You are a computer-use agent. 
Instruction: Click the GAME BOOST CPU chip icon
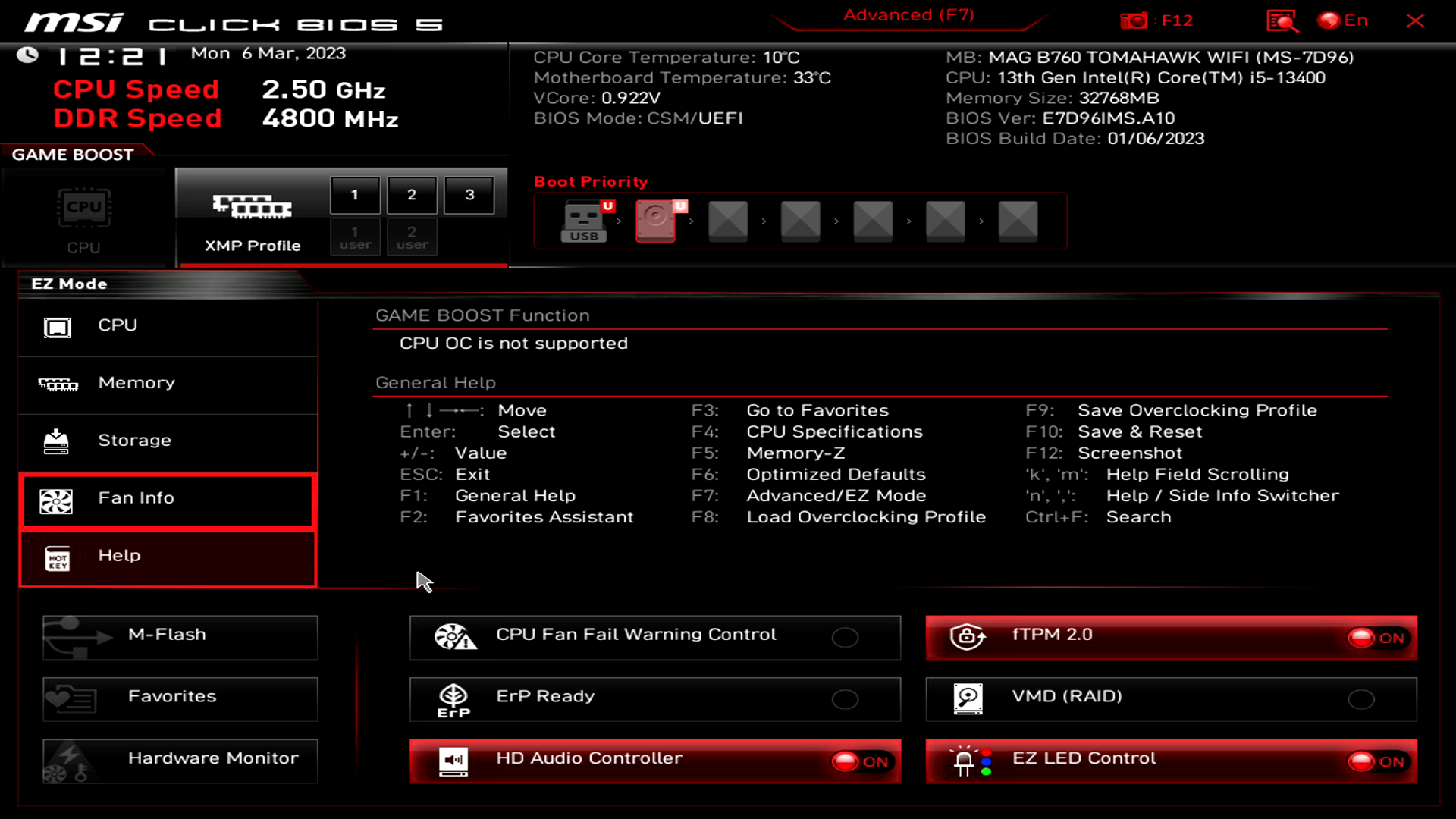click(x=84, y=208)
